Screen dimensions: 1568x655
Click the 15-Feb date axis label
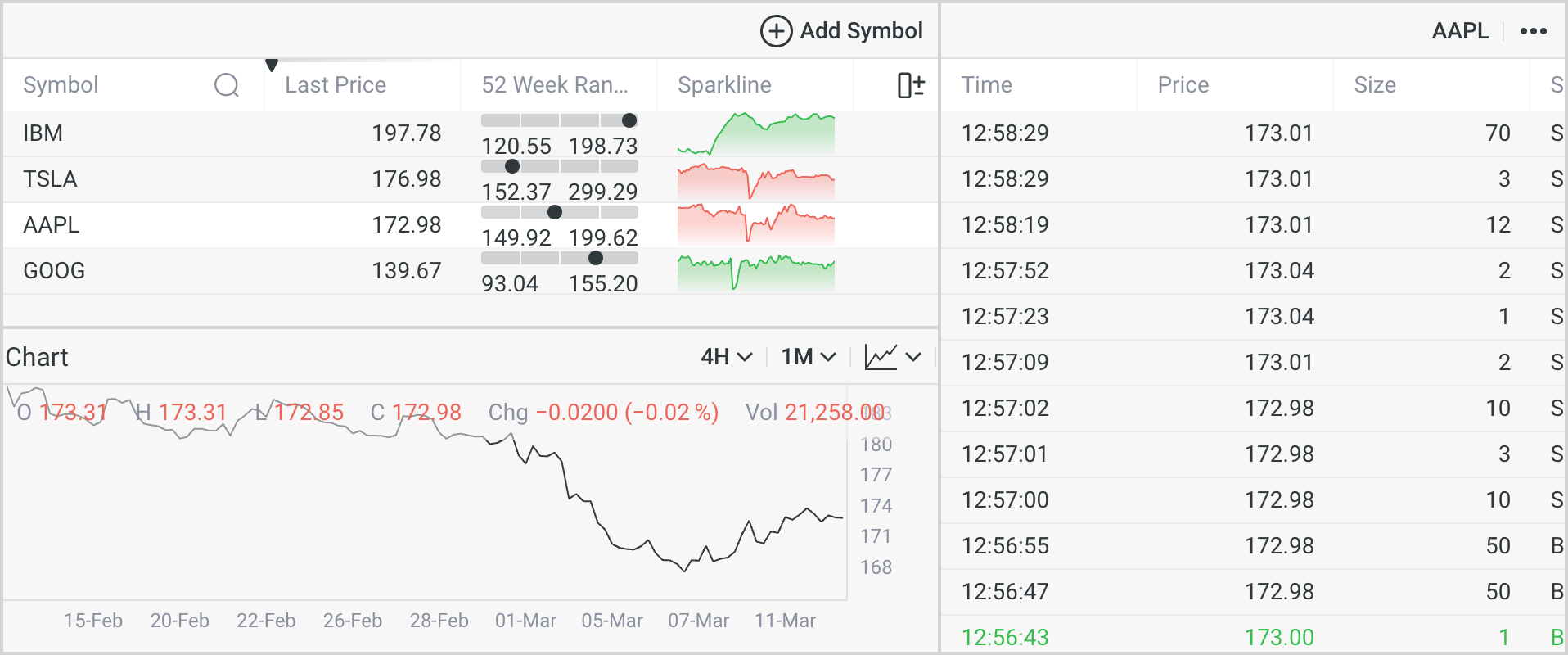click(93, 621)
